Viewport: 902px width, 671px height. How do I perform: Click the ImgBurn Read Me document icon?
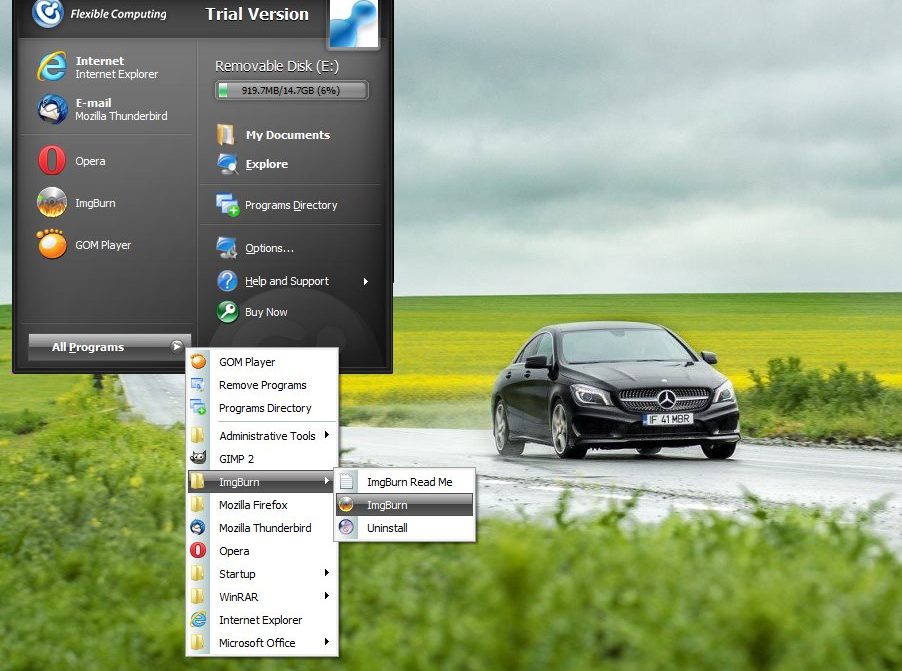click(346, 481)
